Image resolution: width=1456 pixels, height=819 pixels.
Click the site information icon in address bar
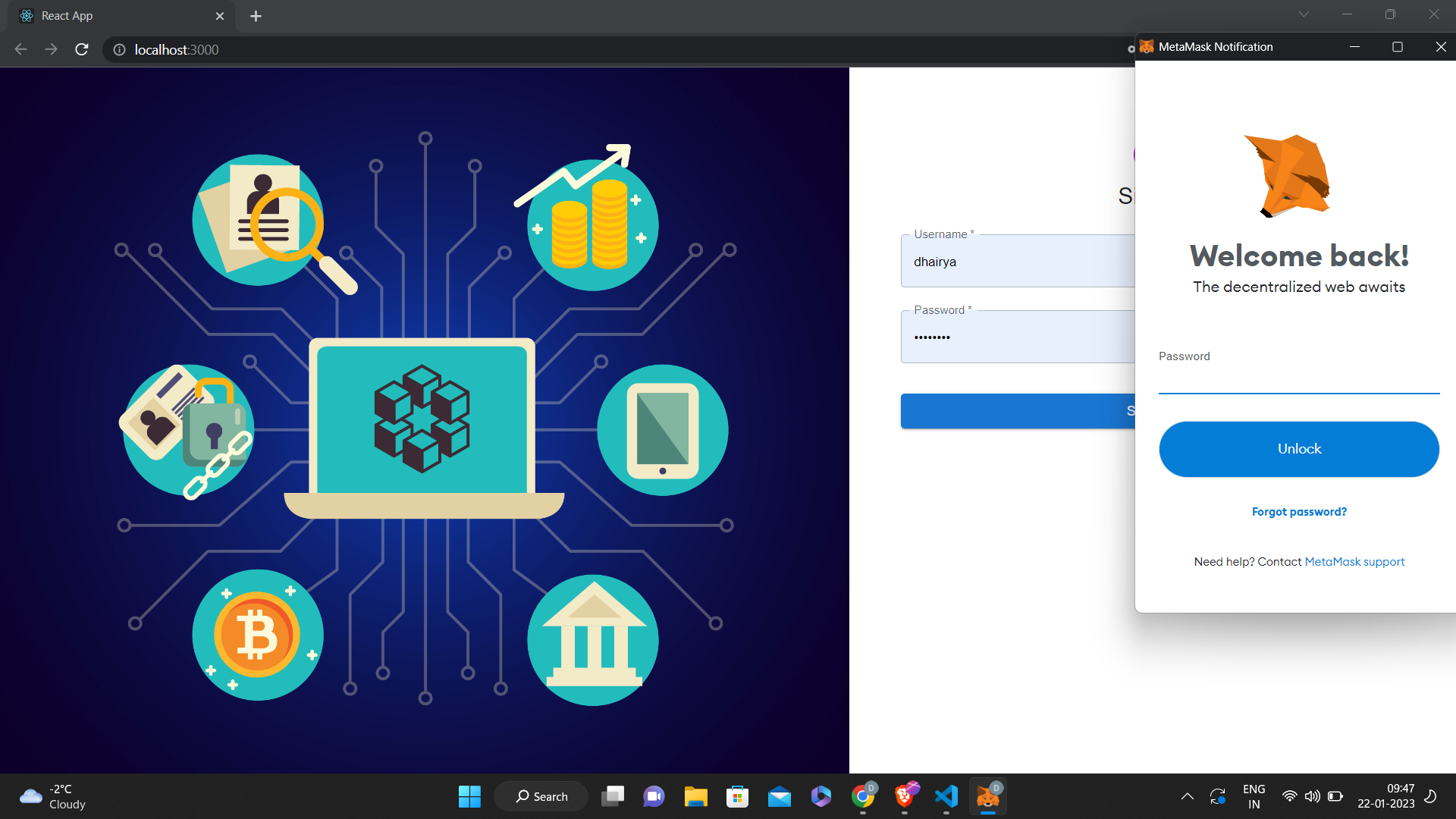119,49
